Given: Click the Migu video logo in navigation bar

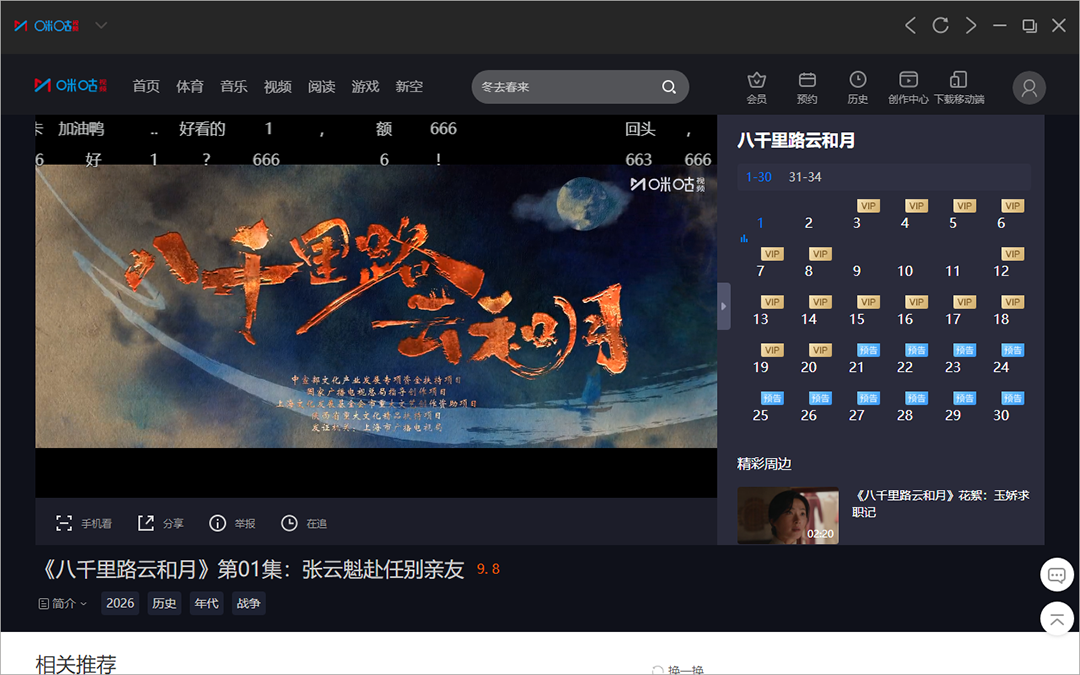Looking at the screenshot, I should (x=71, y=85).
